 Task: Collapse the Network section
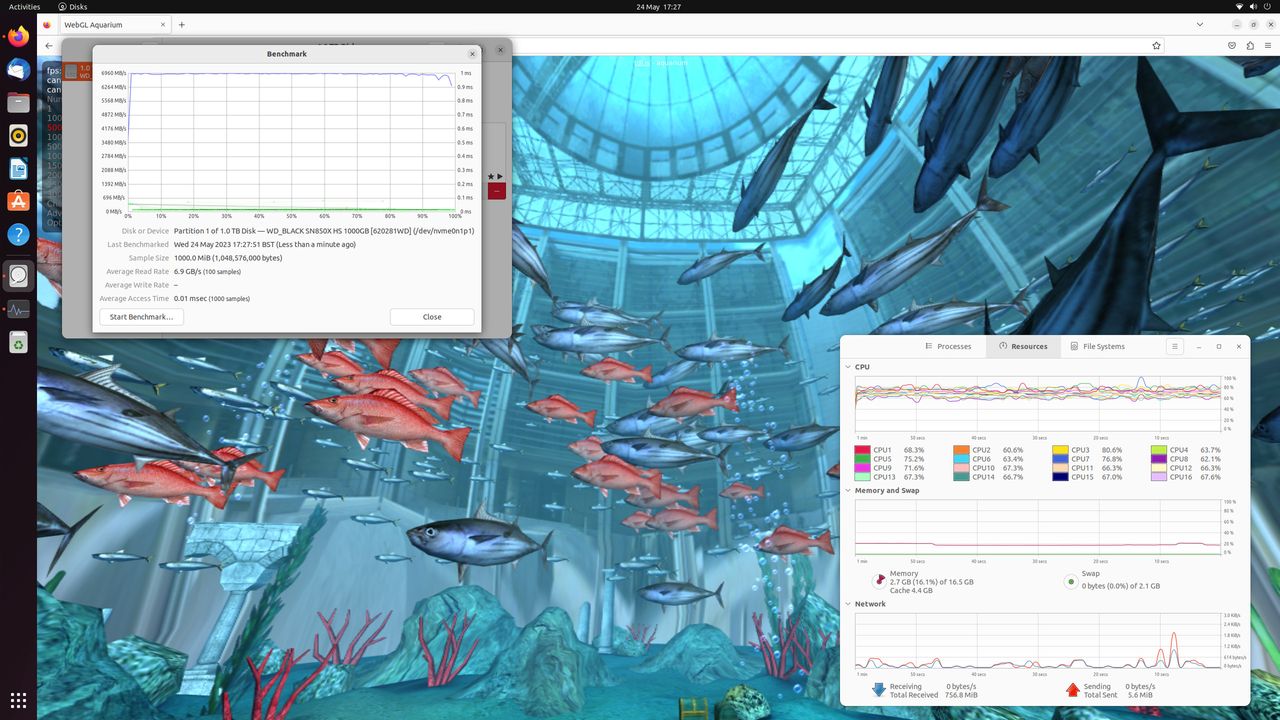pos(848,604)
